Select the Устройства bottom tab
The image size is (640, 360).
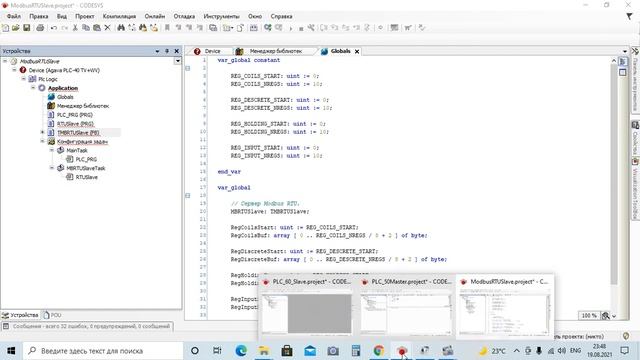point(20,315)
